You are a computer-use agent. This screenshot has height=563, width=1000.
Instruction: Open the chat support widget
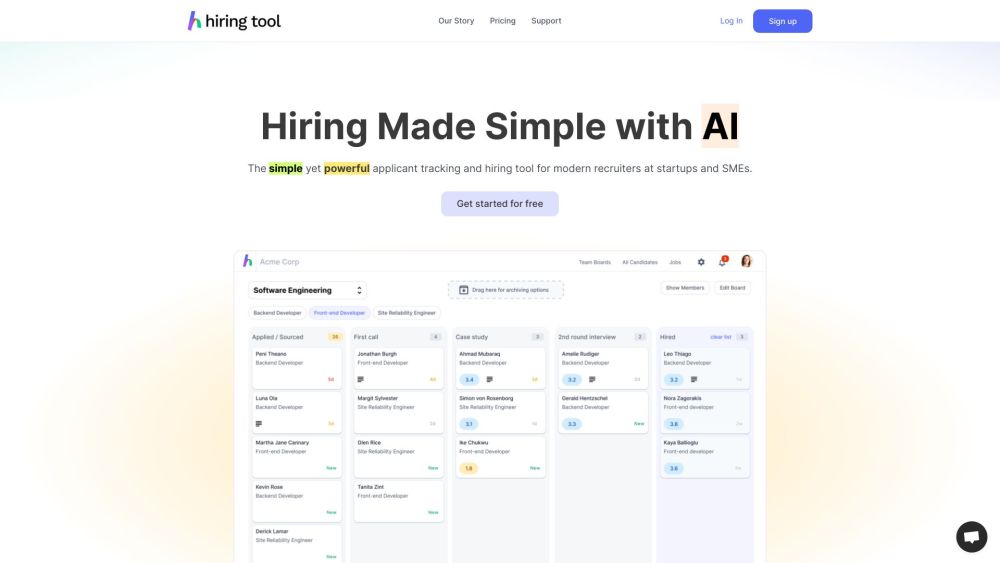(971, 536)
